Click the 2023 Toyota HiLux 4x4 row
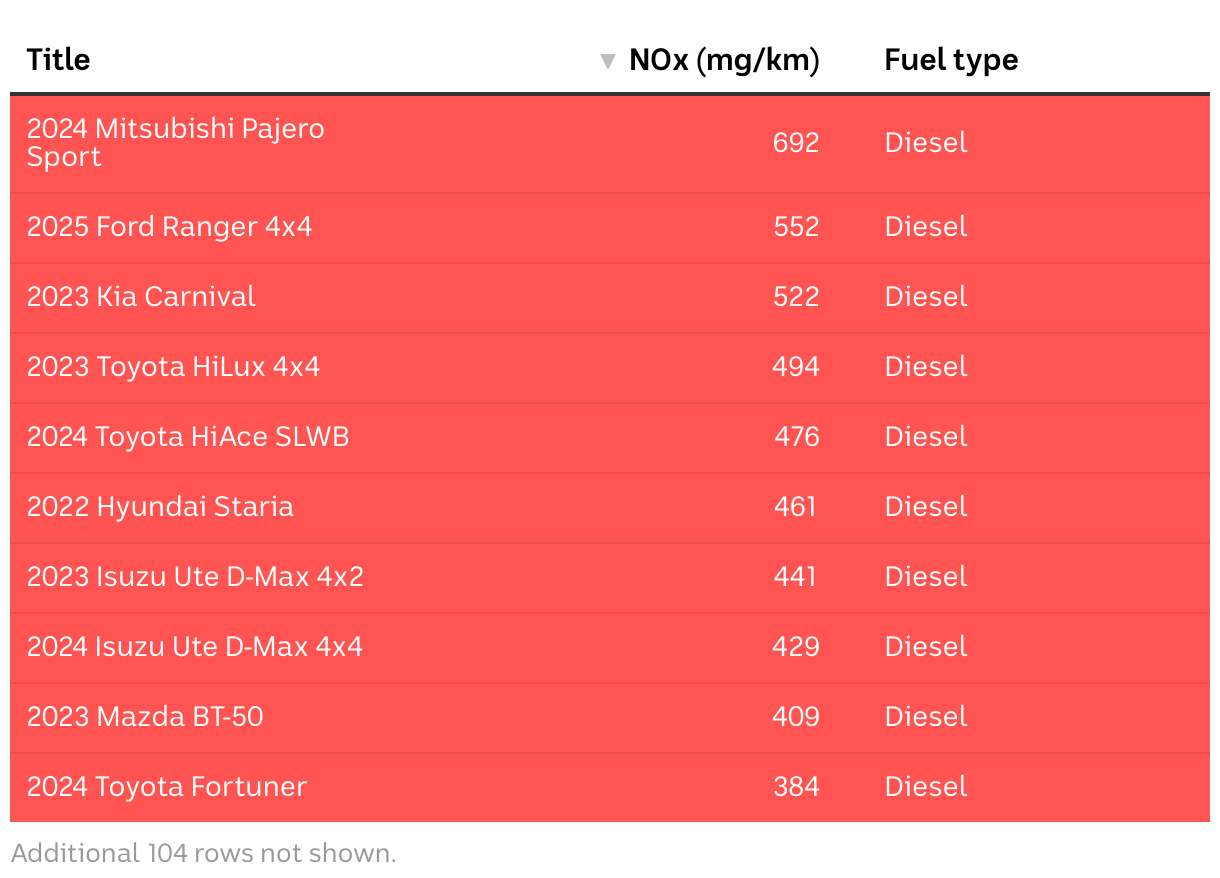 click(x=174, y=367)
